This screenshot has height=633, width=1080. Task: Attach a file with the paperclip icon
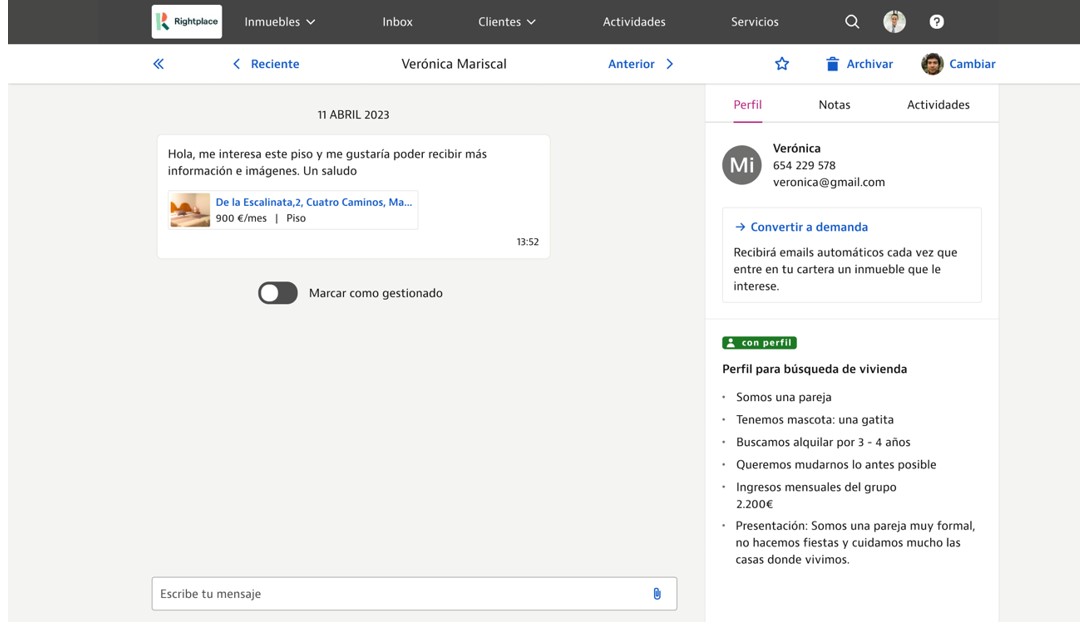(x=657, y=594)
